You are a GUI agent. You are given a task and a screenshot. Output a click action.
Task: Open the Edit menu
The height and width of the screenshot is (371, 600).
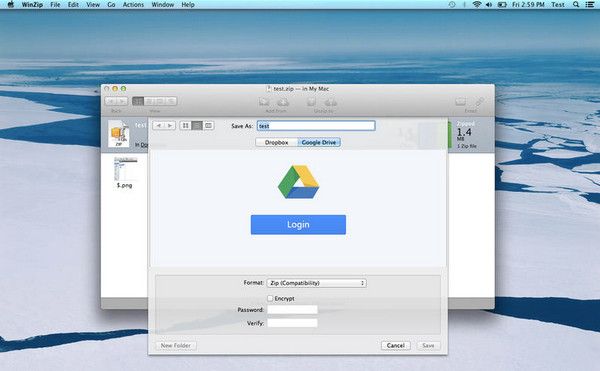tap(73, 5)
